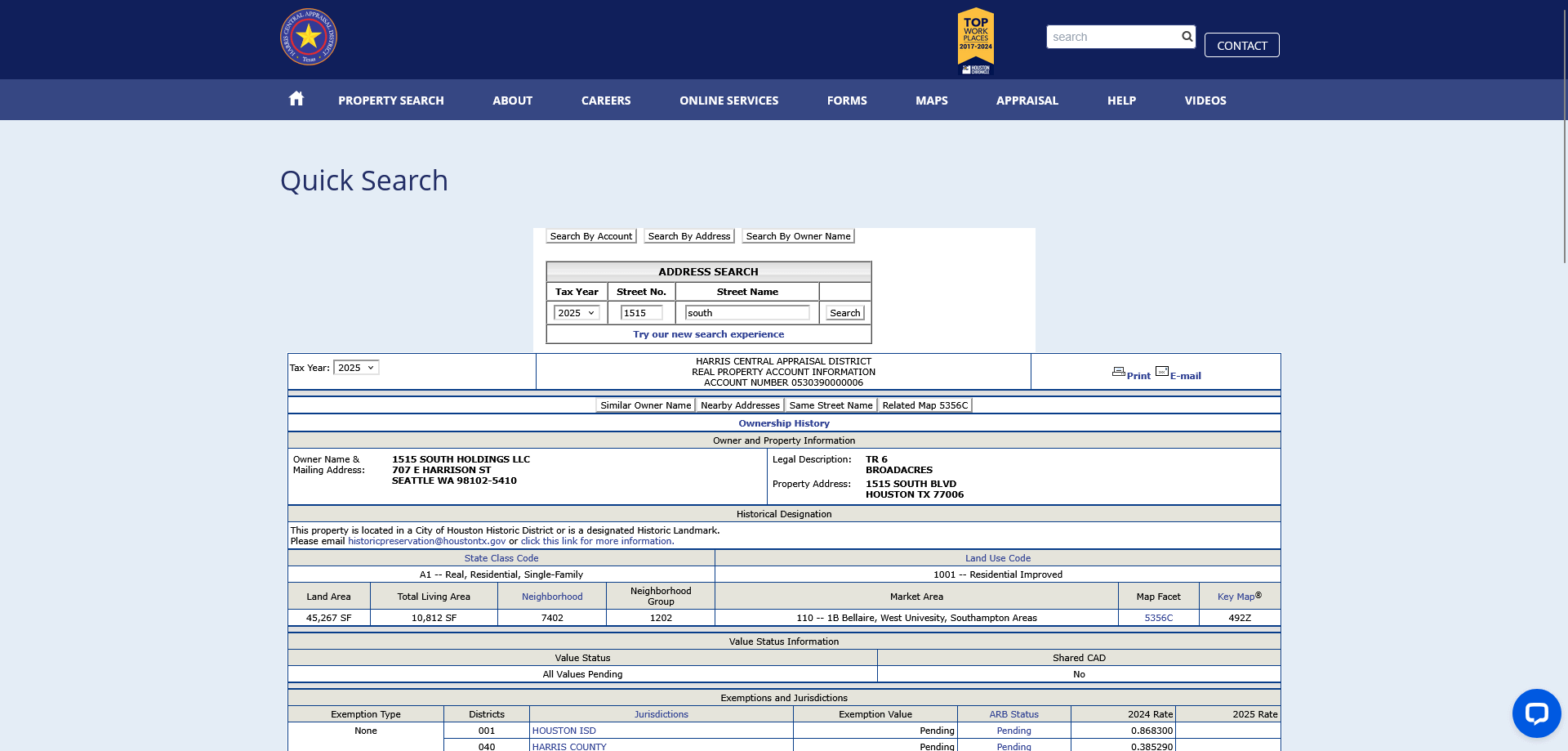Open Jurisdictions link
The height and width of the screenshot is (751, 1568).
point(661,714)
